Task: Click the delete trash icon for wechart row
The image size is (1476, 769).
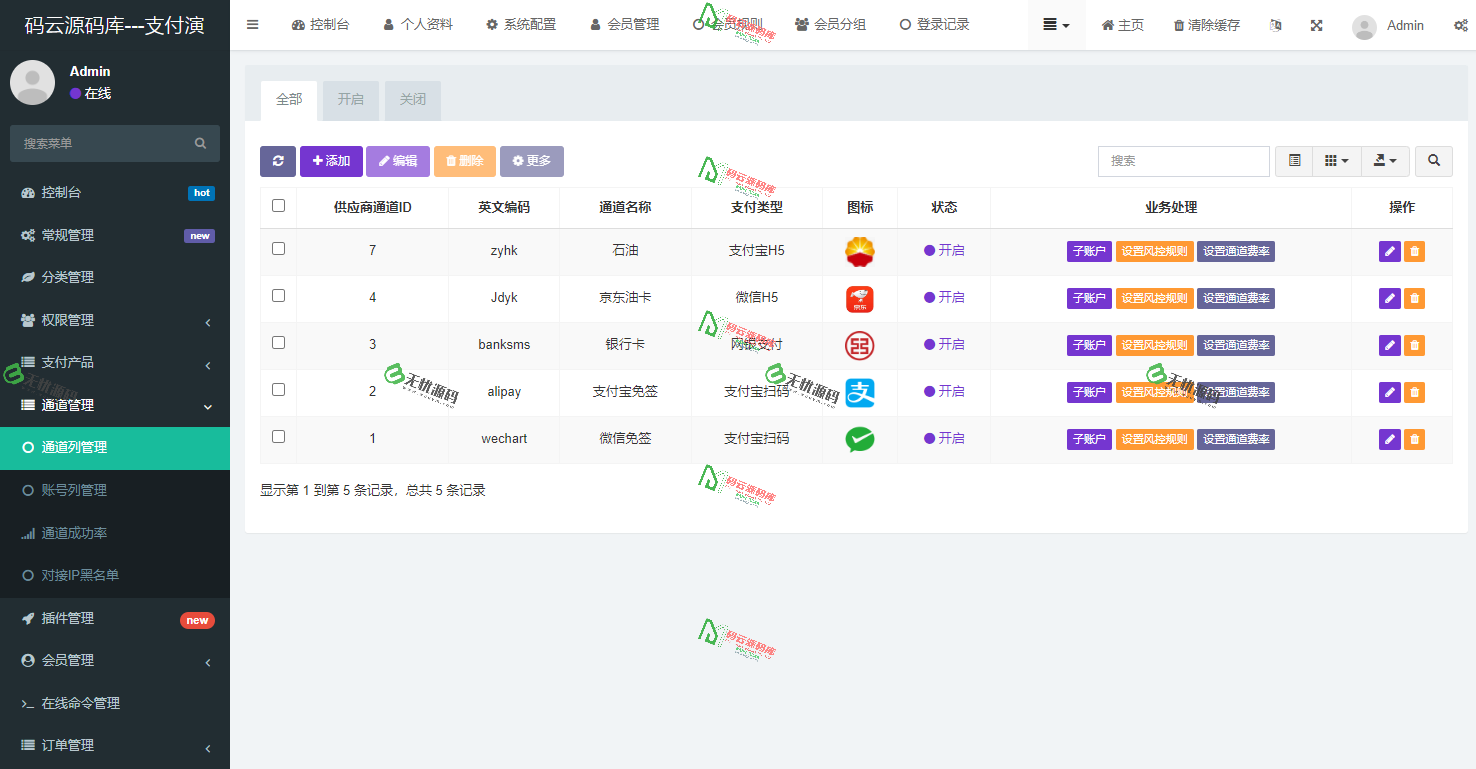Action: (x=1414, y=439)
